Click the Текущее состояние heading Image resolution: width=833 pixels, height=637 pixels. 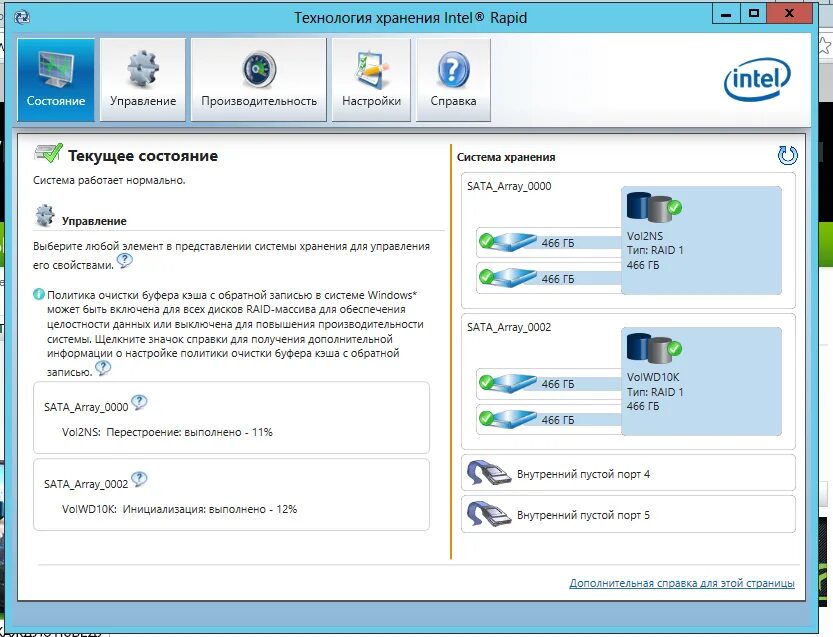click(143, 156)
